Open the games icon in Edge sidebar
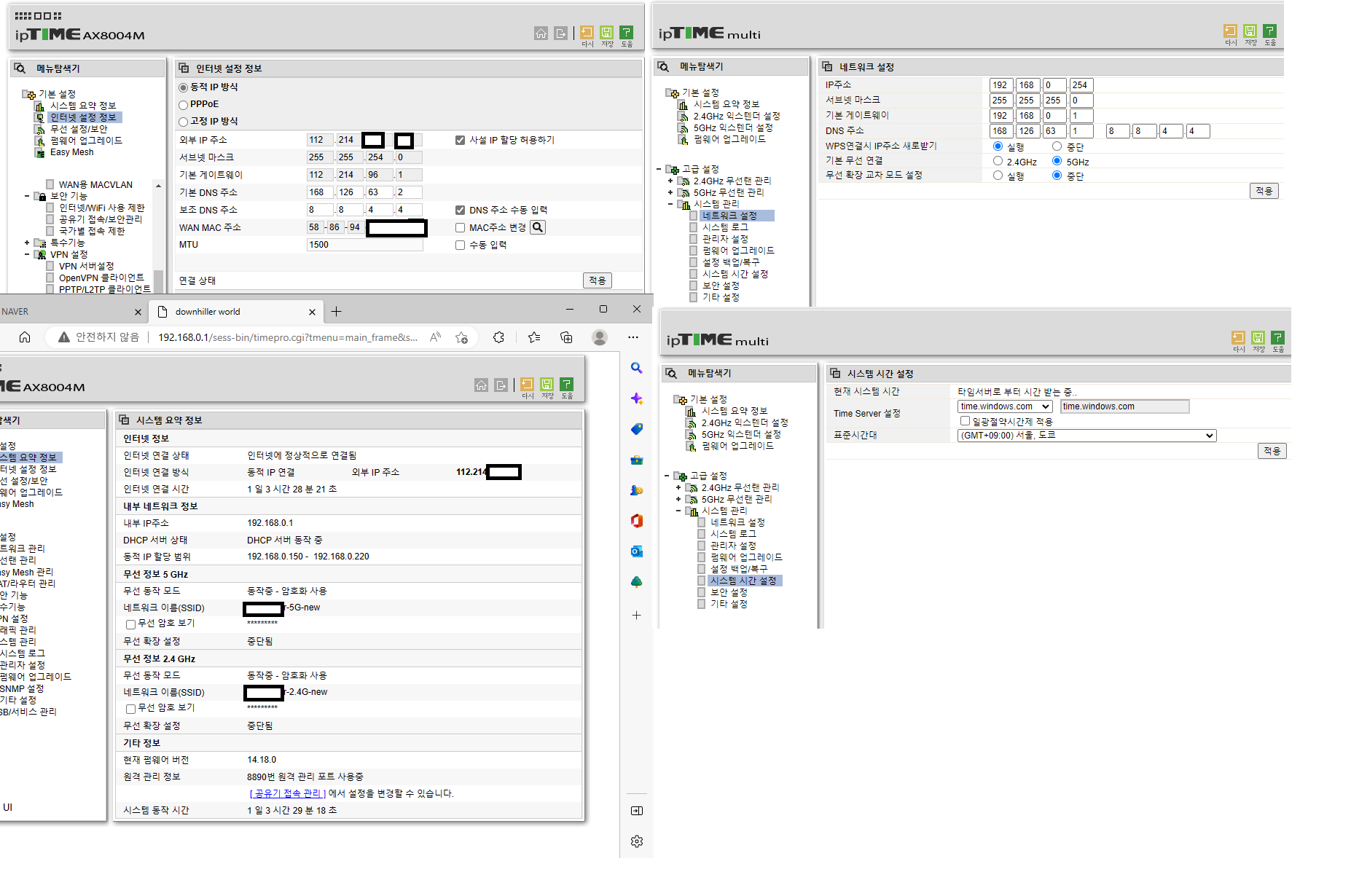Viewport: 1351px width, 896px height. tap(636, 490)
